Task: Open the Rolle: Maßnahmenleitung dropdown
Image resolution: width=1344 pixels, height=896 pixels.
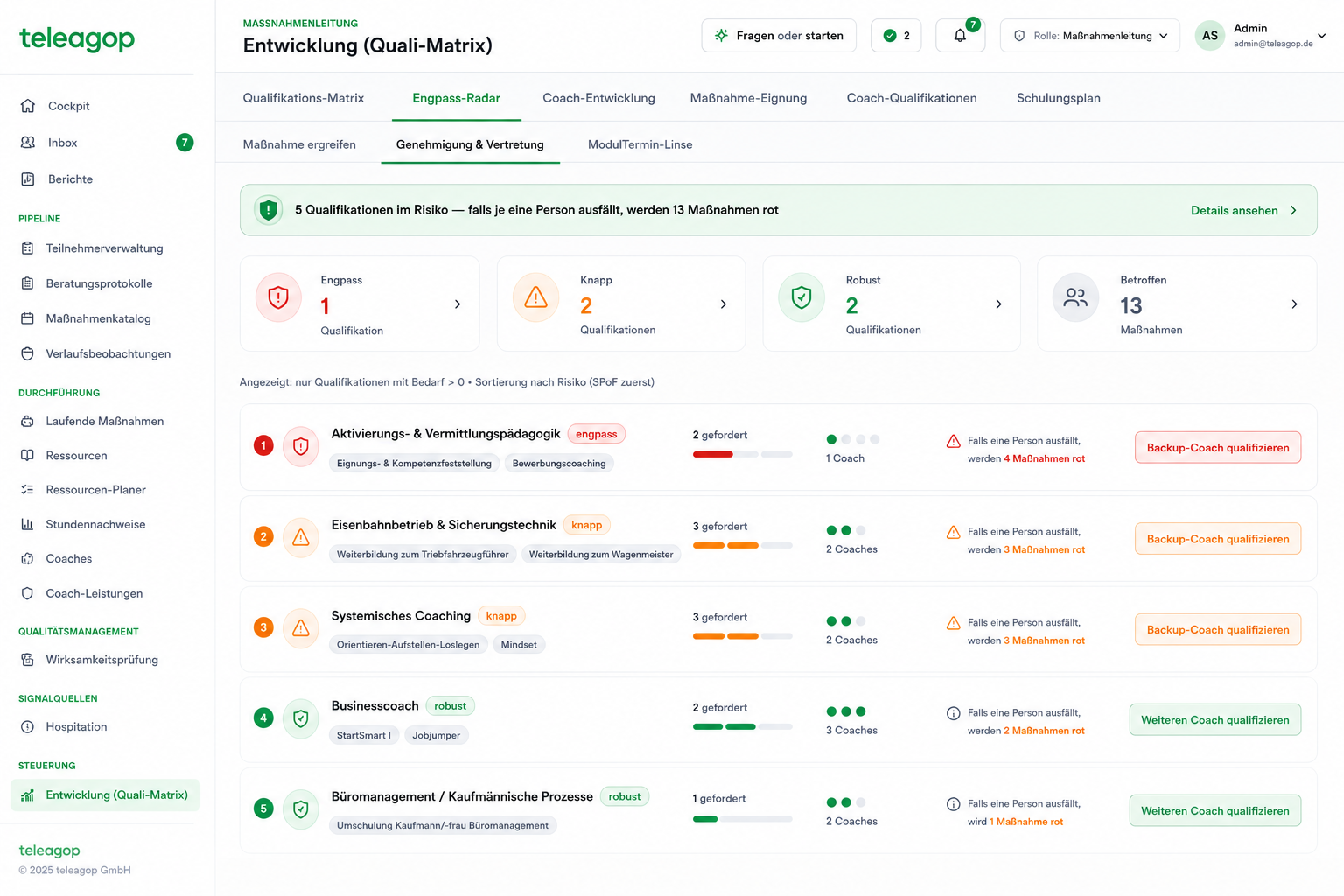Action: pyautogui.click(x=1090, y=36)
